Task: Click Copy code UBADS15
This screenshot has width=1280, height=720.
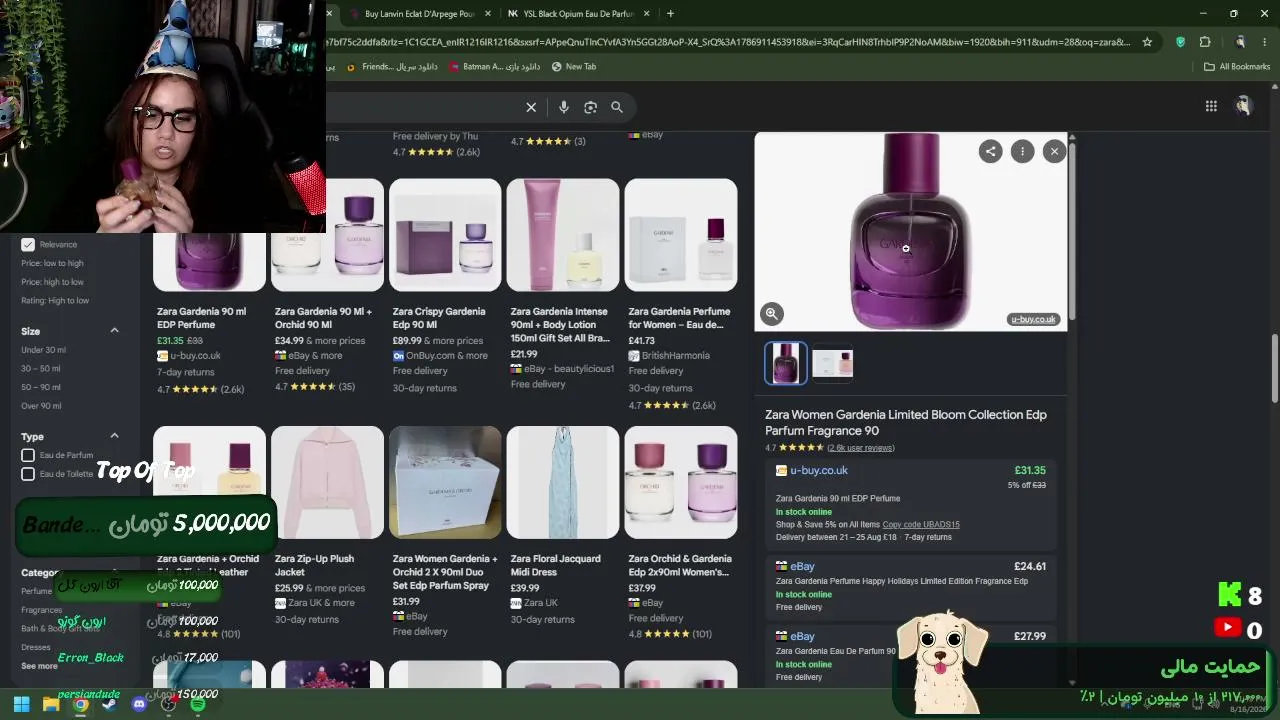Action: tap(921, 525)
